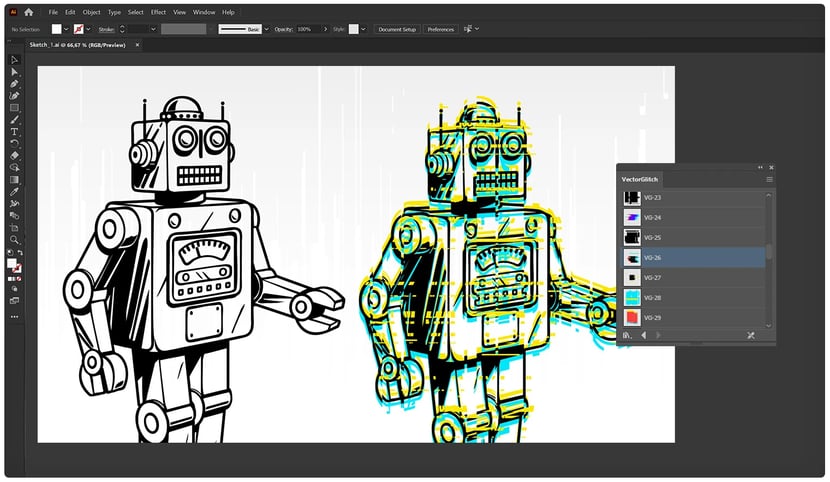830x482 pixels.
Task: Activate the Eraser tool
Action: coord(14,156)
